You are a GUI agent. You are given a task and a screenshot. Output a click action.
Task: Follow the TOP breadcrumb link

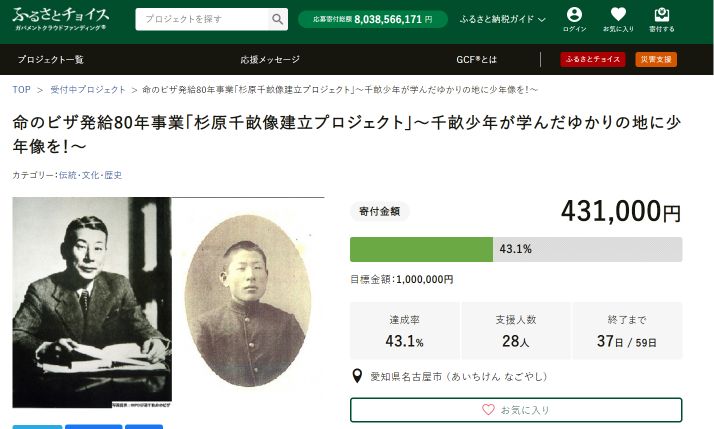[x=21, y=90]
